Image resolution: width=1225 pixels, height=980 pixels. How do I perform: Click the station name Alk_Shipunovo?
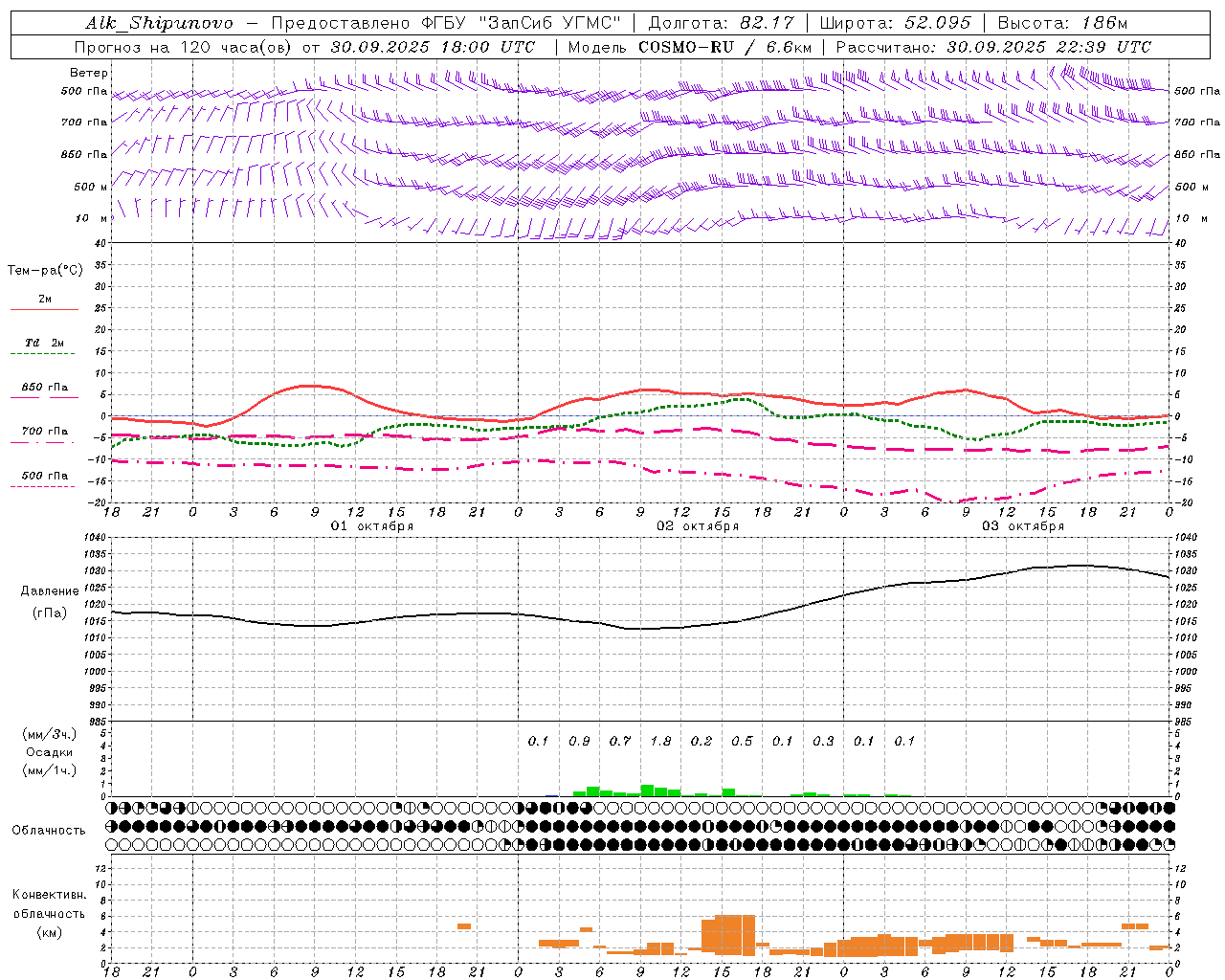(159, 23)
